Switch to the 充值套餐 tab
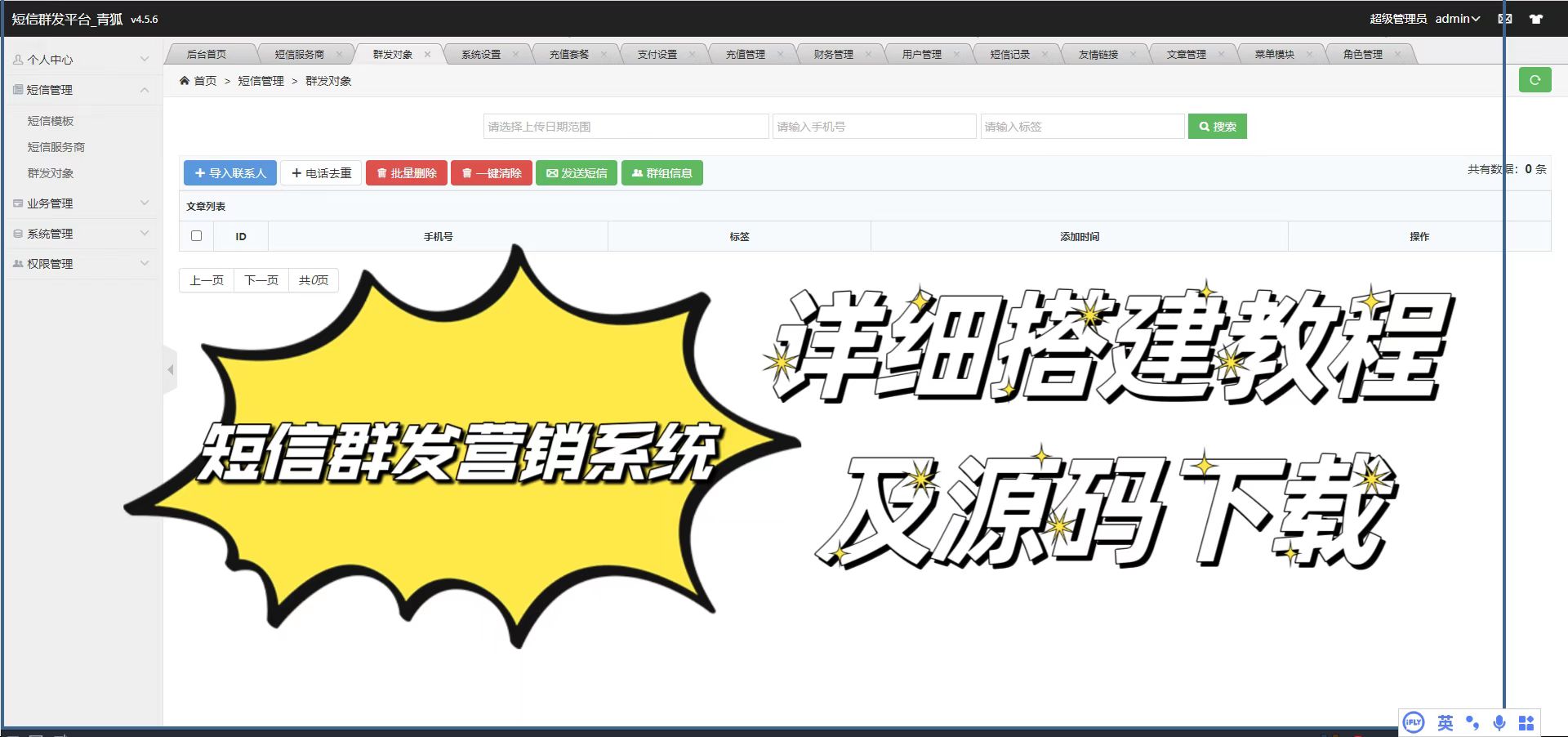1568x737 pixels. (x=569, y=54)
